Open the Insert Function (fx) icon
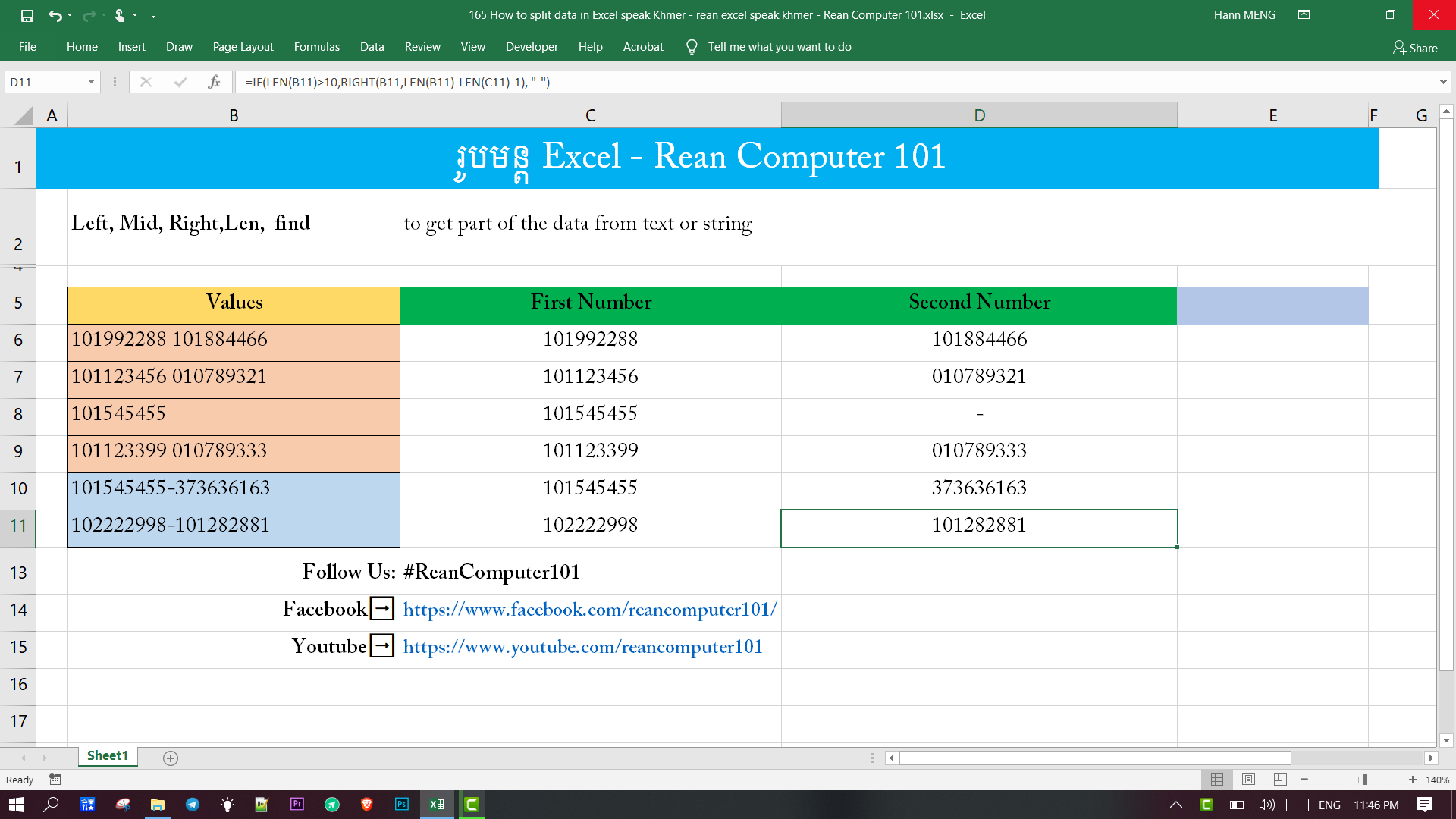The width and height of the screenshot is (1456, 819). pos(214,81)
